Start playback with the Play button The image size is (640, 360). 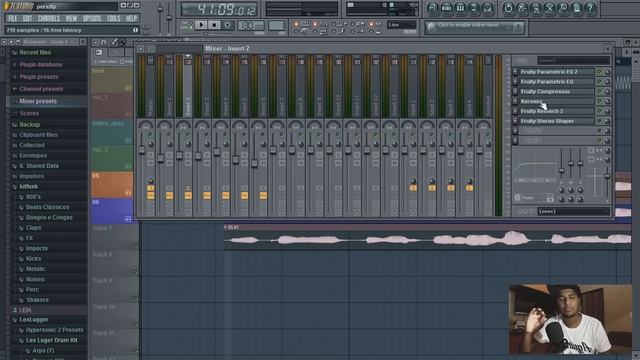(200, 25)
